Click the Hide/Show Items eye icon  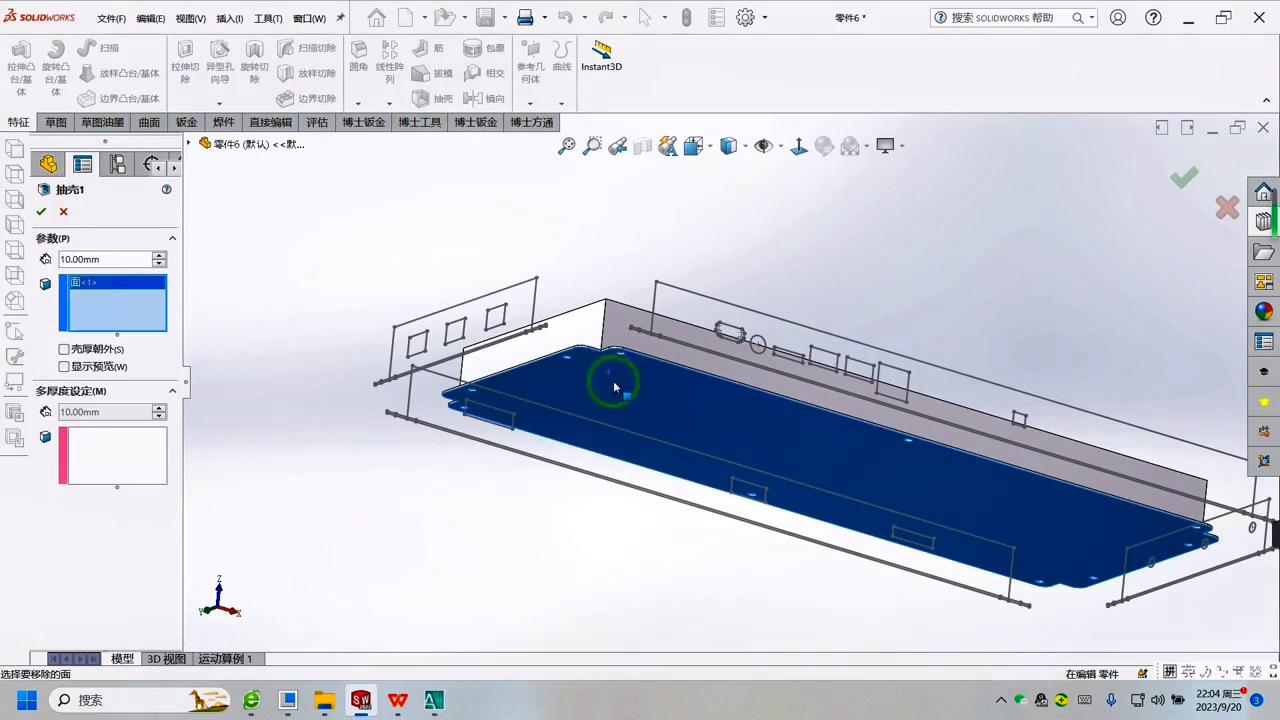coord(763,146)
